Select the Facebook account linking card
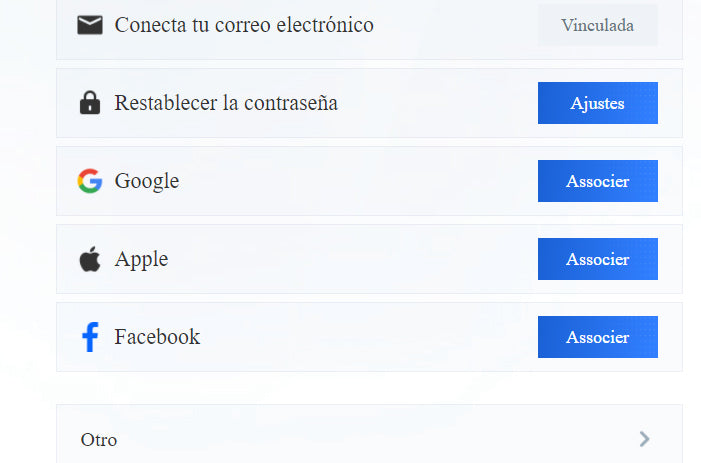 [x=369, y=337]
